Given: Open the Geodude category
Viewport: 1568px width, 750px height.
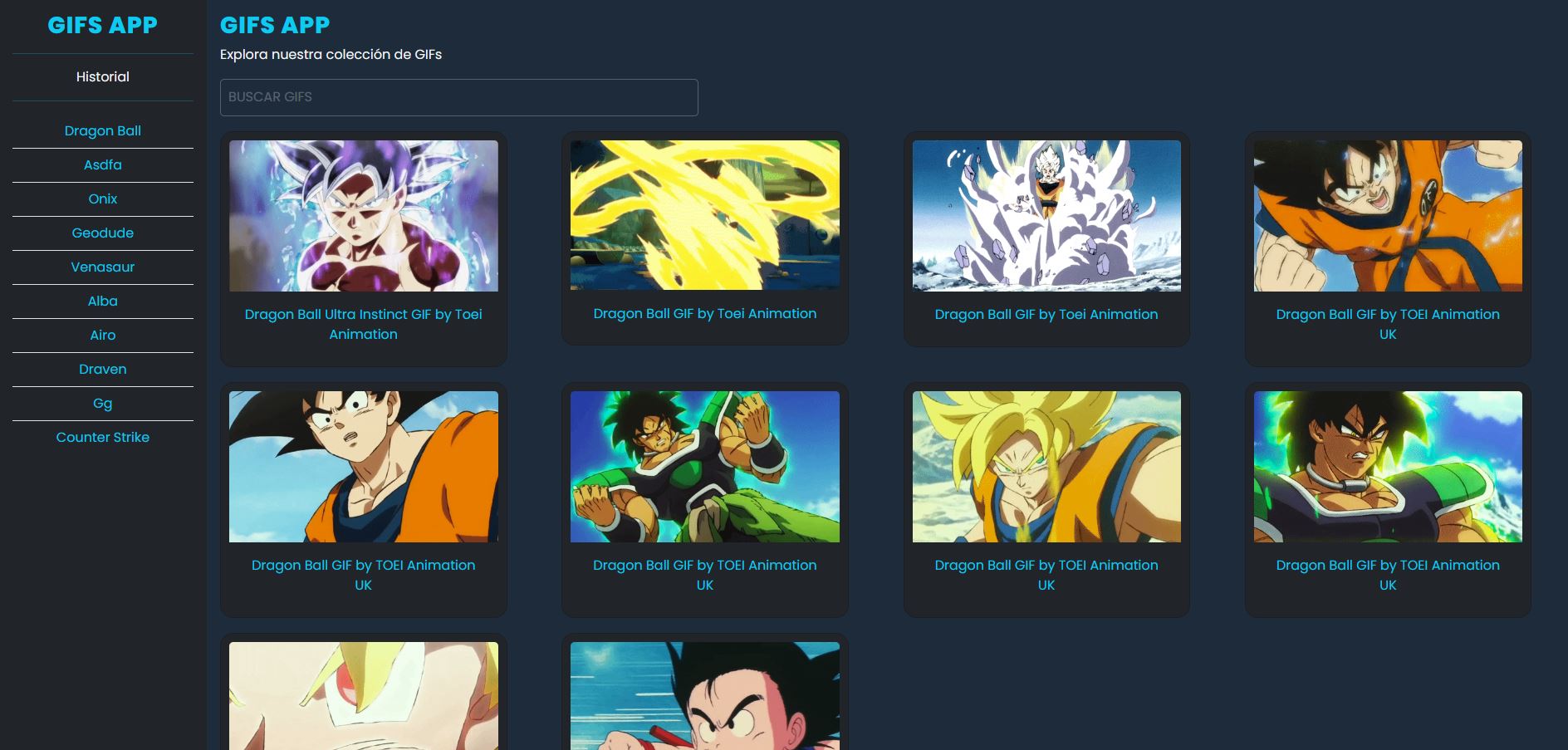Looking at the screenshot, I should click(102, 233).
